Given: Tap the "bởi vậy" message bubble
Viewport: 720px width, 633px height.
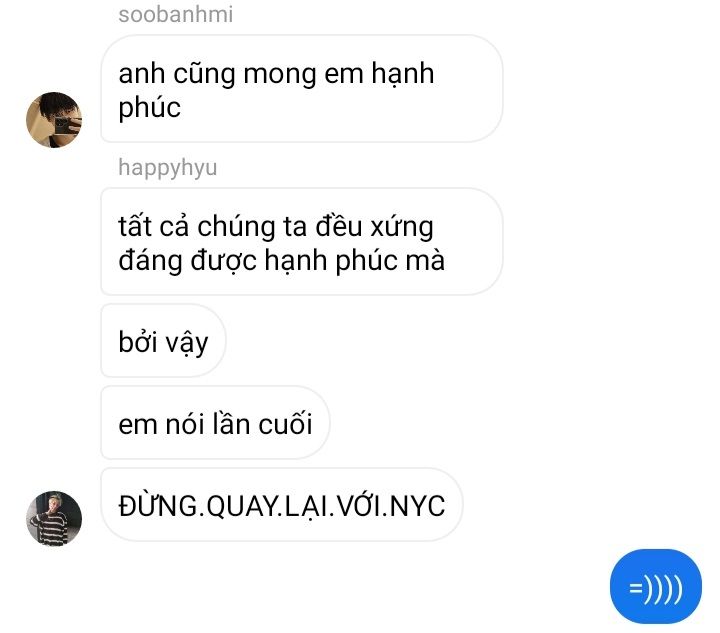Looking at the screenshot, I should [x=163, y=341].
